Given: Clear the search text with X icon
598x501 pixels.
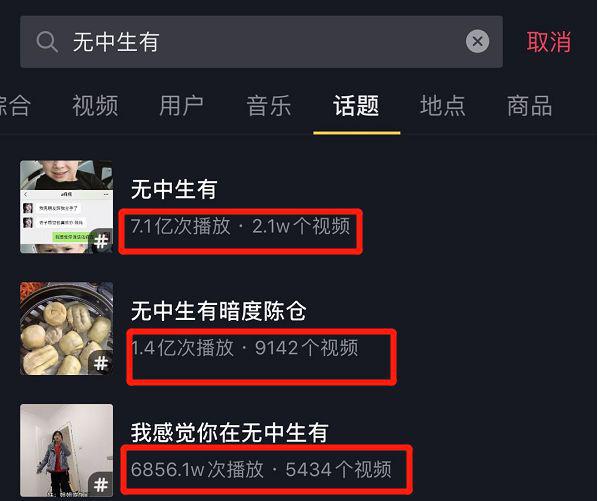Looking at the screenshot, I should tap(477, 41).
